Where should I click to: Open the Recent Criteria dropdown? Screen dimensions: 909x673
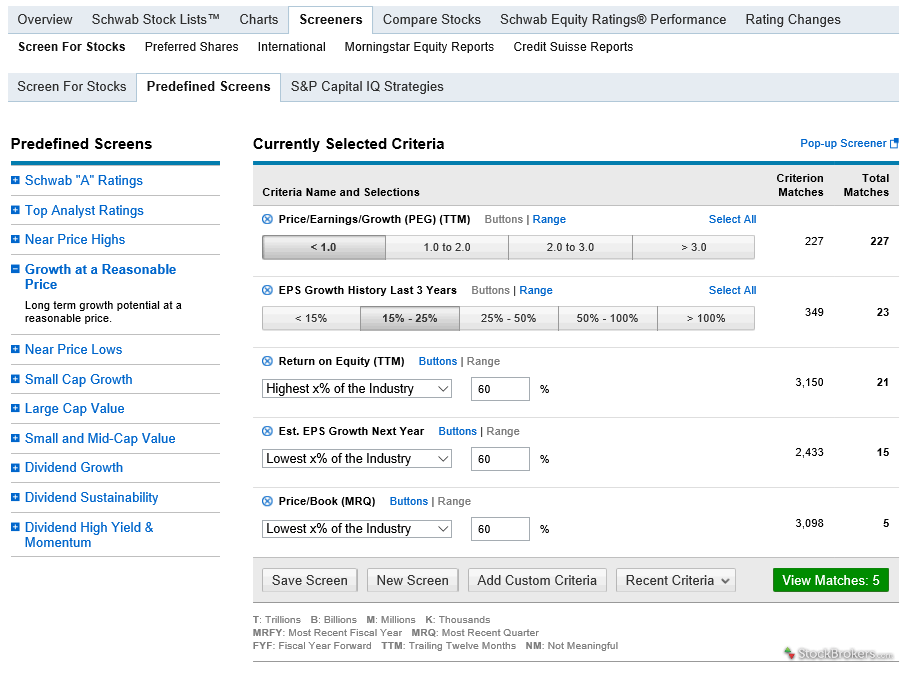pos(675,580)
